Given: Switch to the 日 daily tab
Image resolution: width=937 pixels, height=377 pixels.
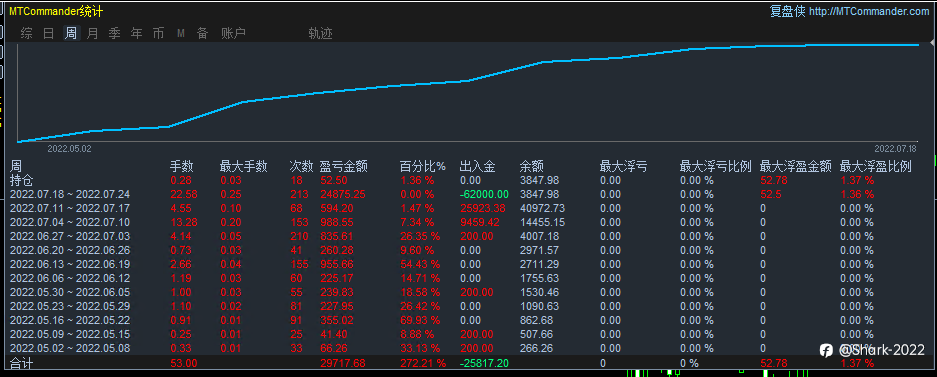Looking at the screenshot, I should [48, 33].
